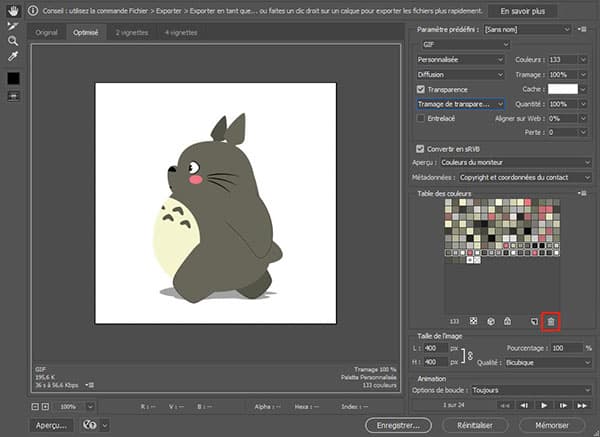
Task: Open the GIF file format dropdown
Action: pyautogui.click(x=465, y=45)
